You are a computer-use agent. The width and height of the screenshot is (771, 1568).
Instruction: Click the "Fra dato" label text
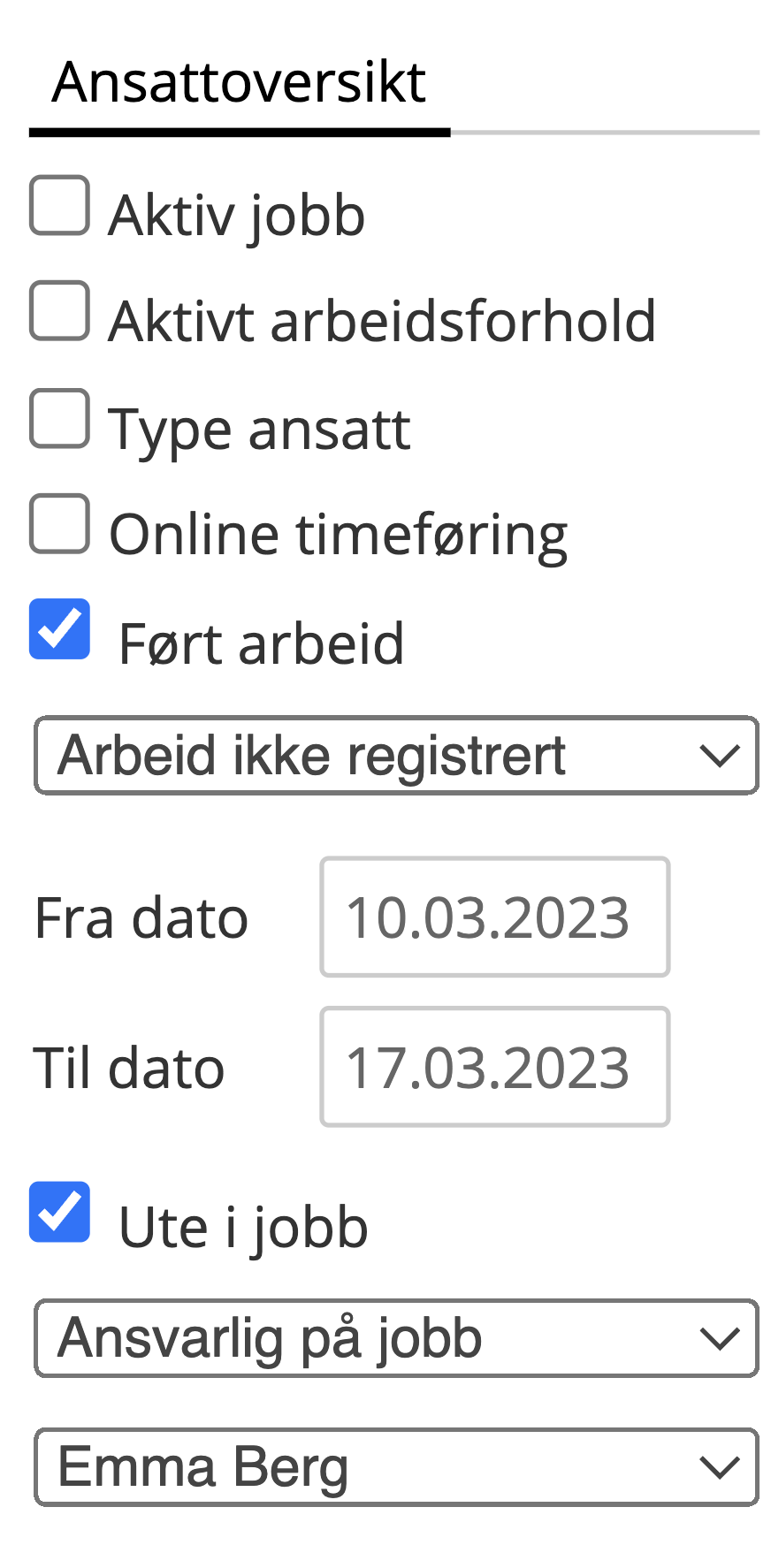point(141,918)
